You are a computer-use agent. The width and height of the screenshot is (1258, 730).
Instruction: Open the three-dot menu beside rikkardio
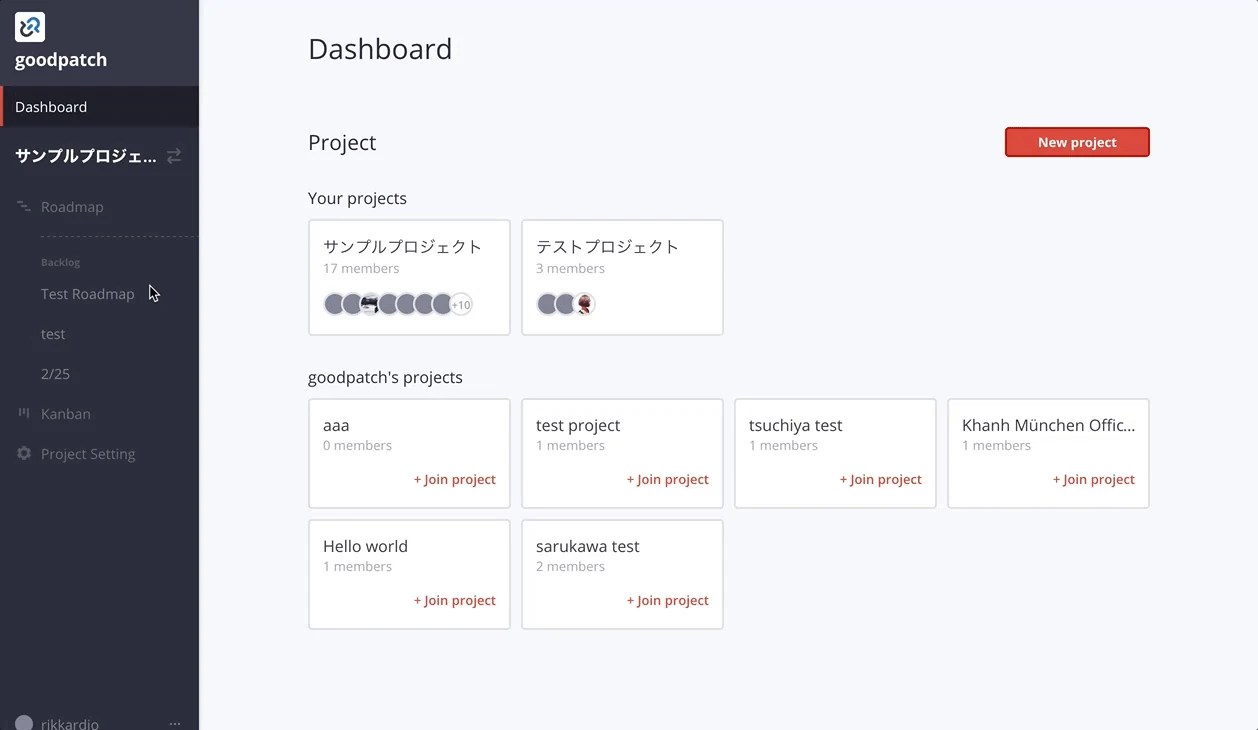(175, 723)
